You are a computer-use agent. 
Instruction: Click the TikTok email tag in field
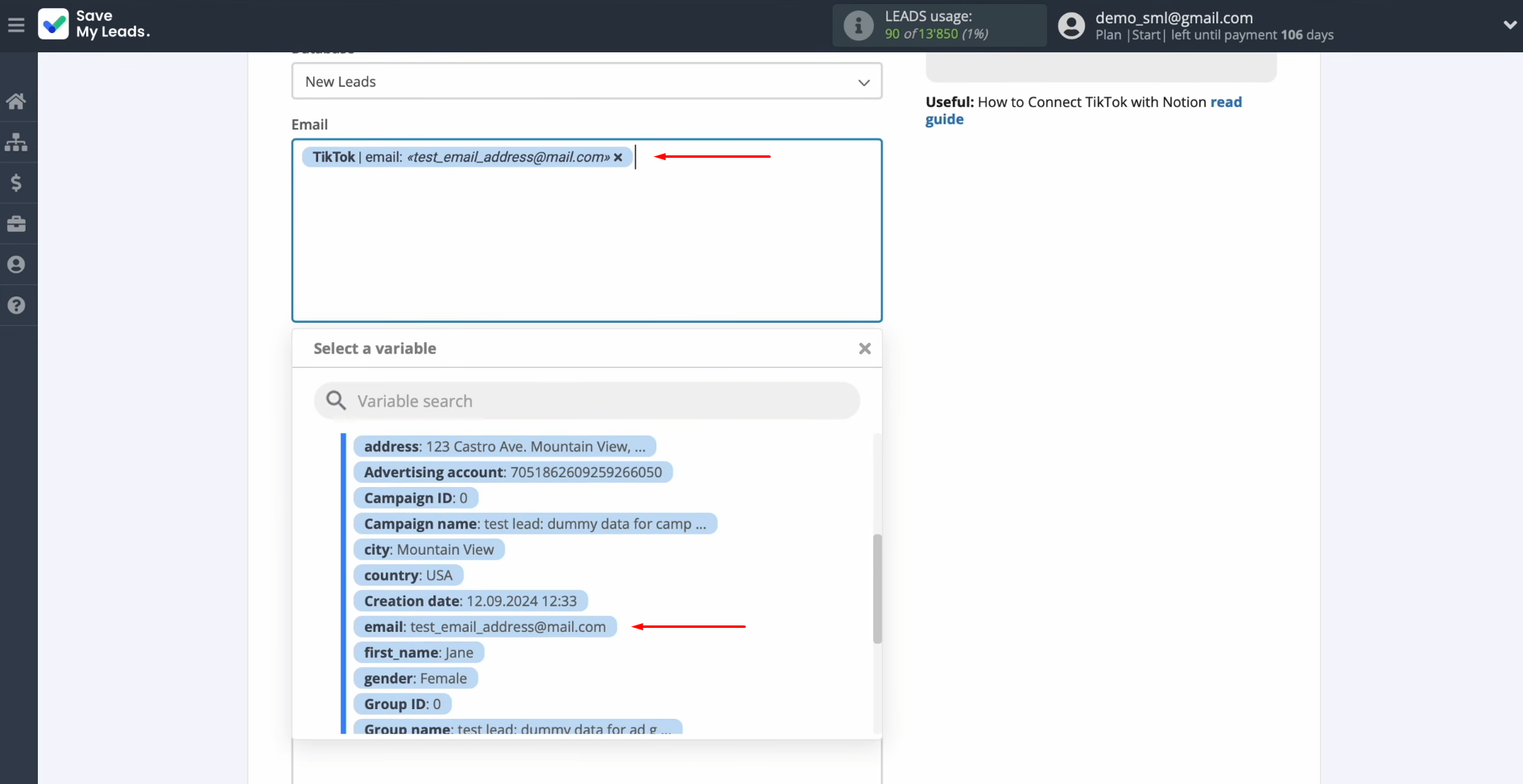(467, 157)
